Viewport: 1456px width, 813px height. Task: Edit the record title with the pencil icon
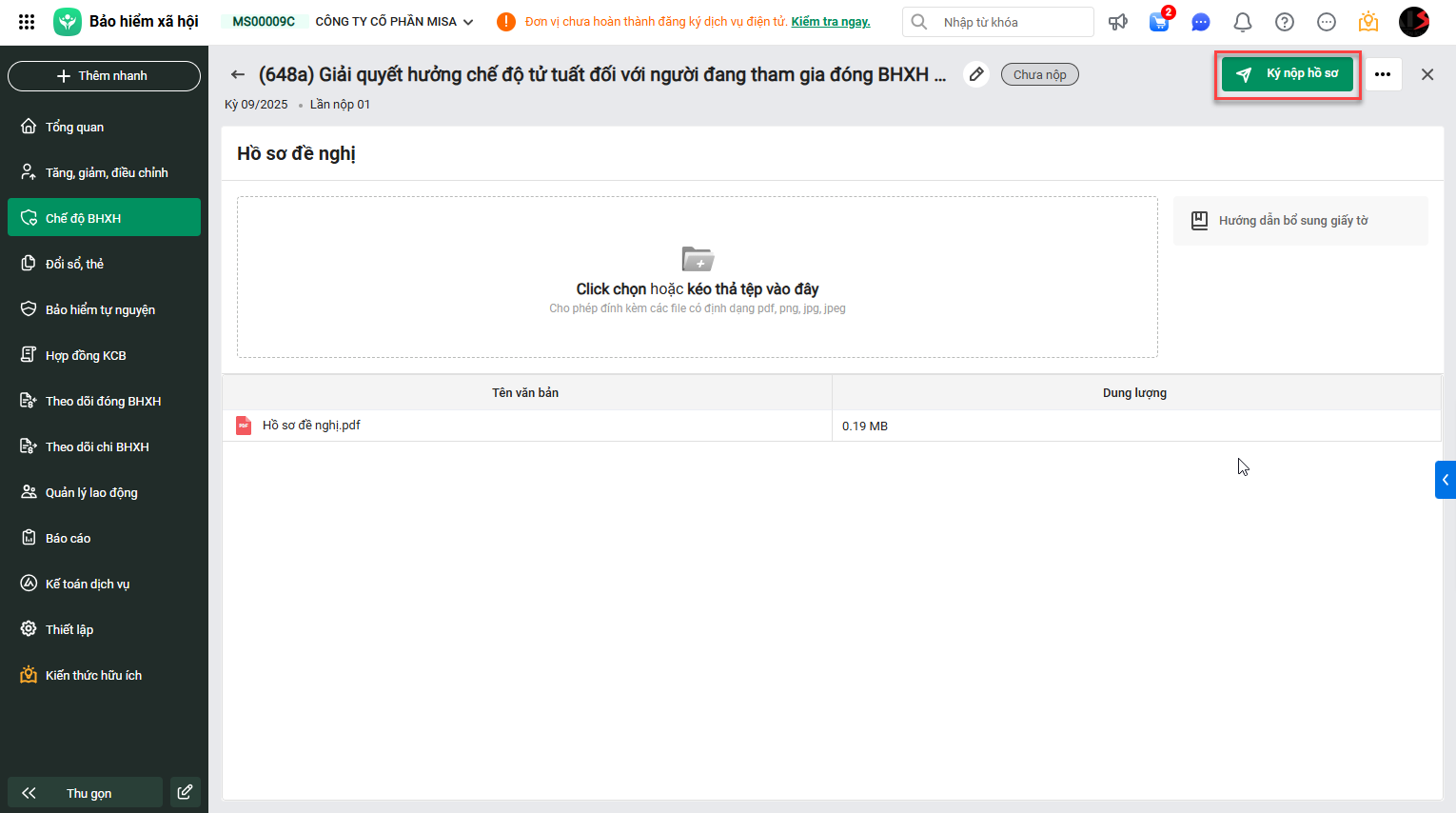pos(976,74)
